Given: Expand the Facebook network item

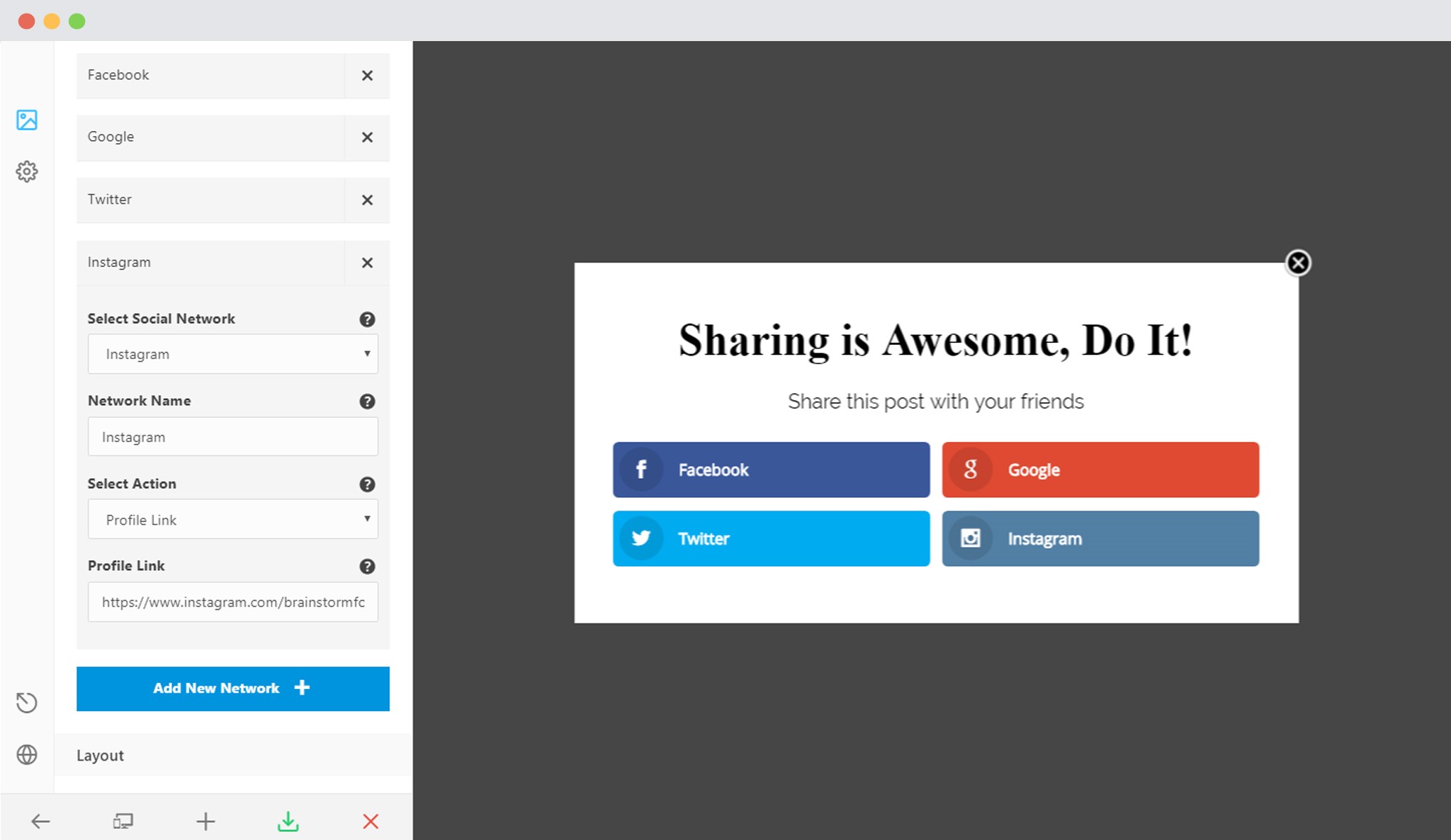Looking at the screenshot, I should (210, 75).
